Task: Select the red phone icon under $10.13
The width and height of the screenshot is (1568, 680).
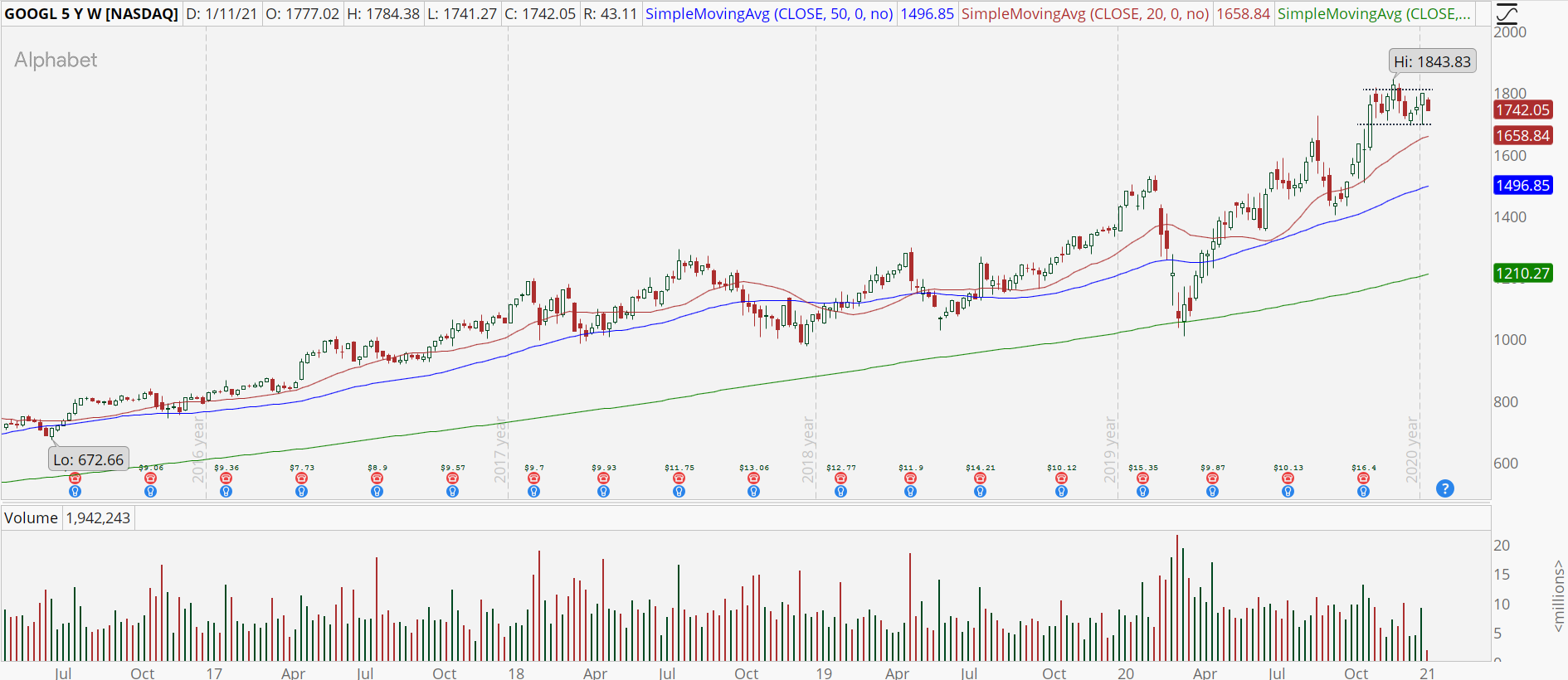Action: pyautogui.click(x=1288, y=478)
